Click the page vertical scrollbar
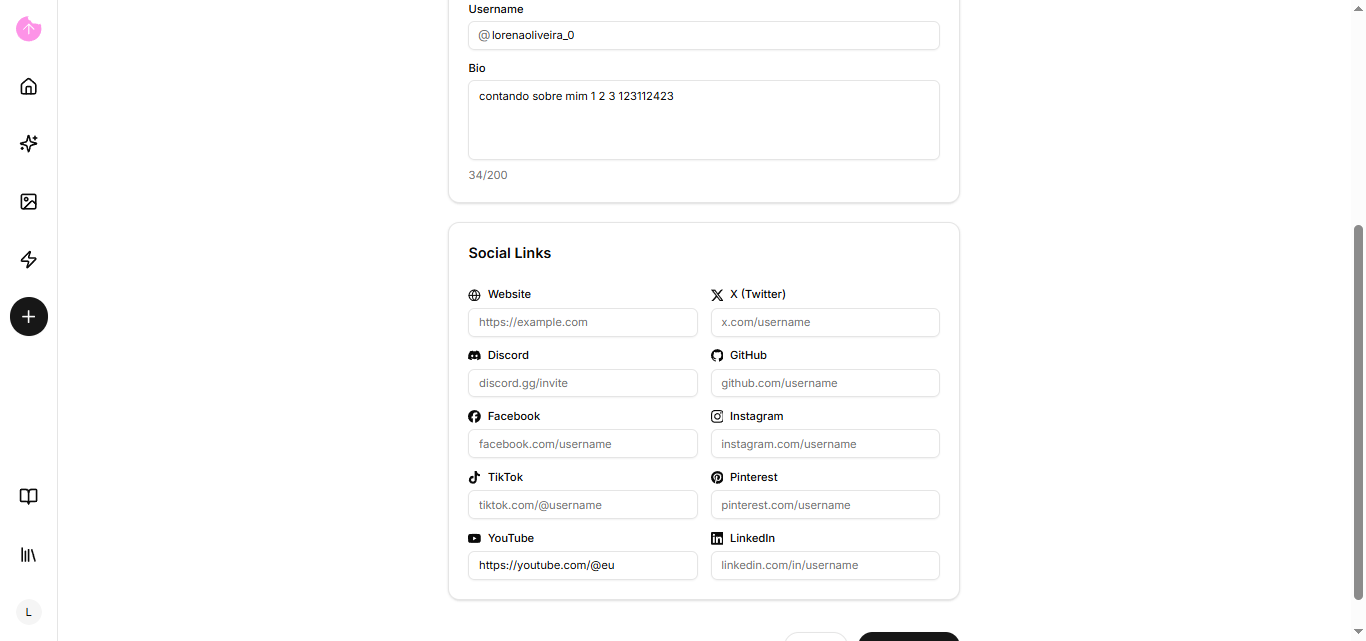Viewport: 1366px width, 641px height. 1358,410
